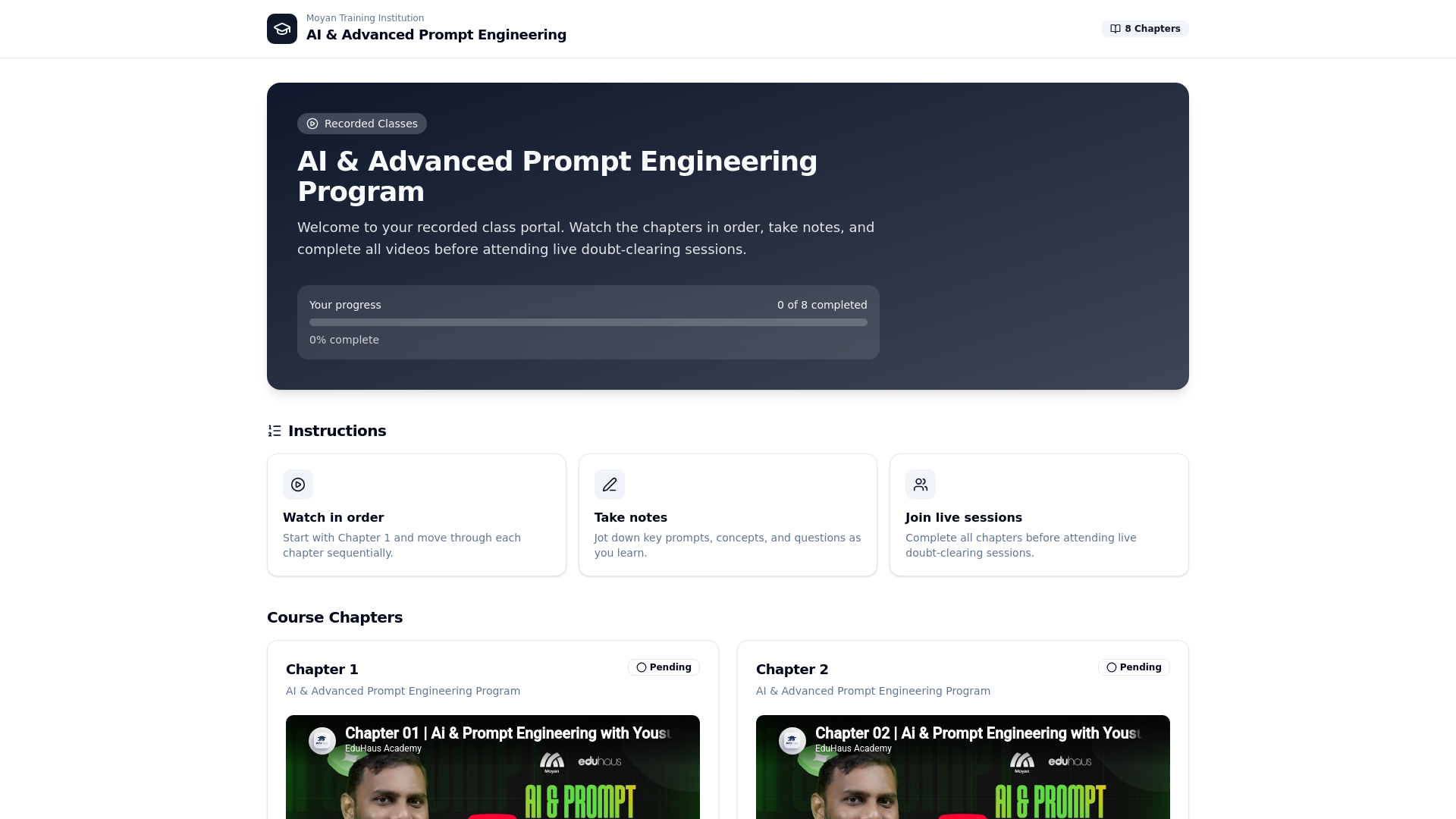The width and height of the screenshot is (1456, 819).
Task: Click EduHaus channel avatar on Chapter 01 video
Action: [322, 740]
